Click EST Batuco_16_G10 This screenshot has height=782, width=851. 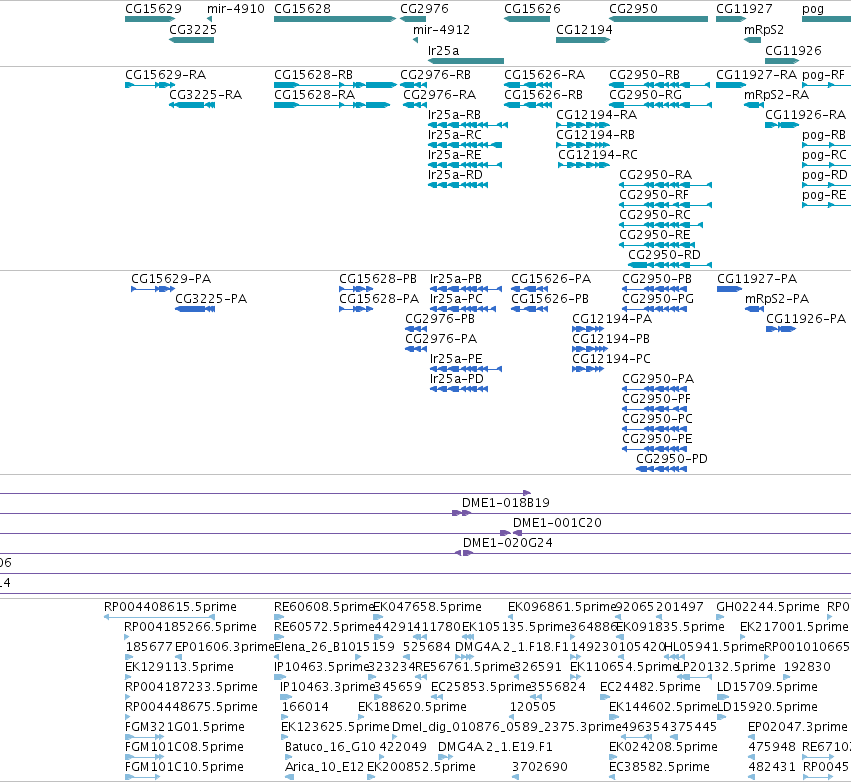(330, 747)
